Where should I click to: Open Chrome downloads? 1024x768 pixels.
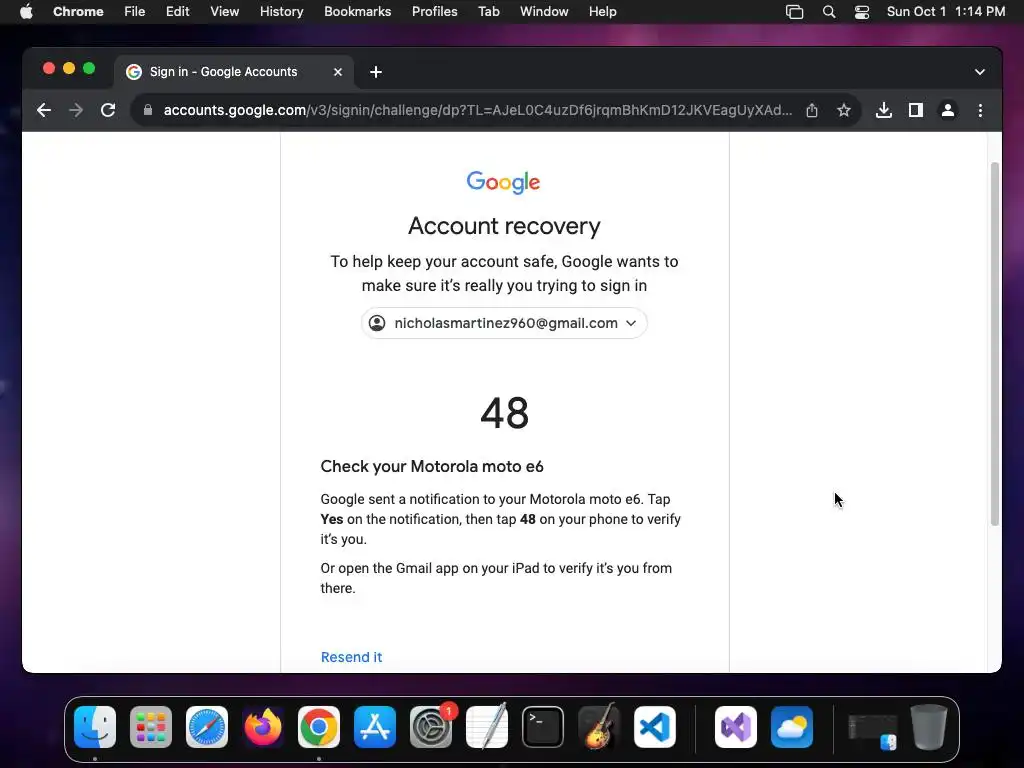point(884,110)
